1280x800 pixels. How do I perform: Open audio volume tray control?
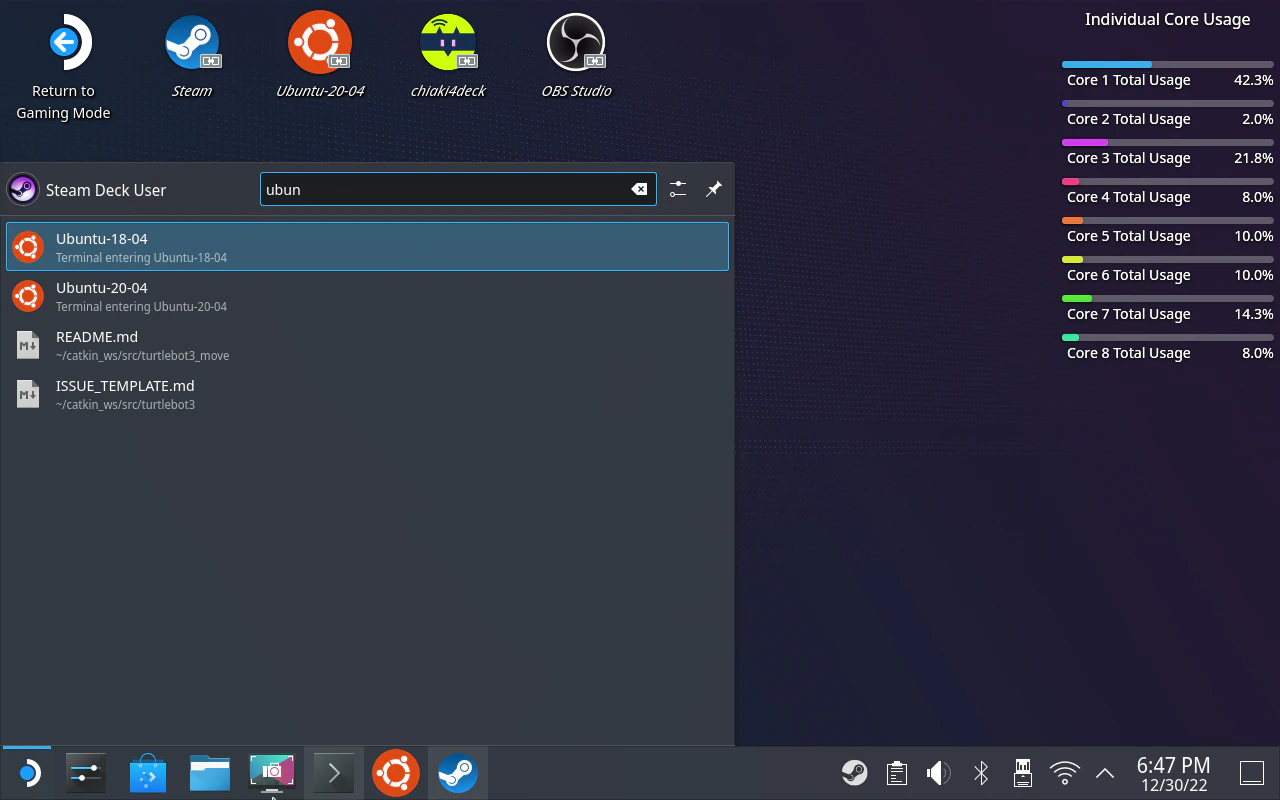(938, 772)
